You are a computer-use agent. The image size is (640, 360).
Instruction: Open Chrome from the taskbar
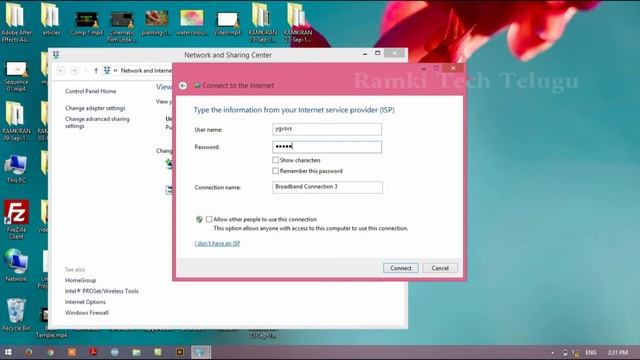(50, 352)
